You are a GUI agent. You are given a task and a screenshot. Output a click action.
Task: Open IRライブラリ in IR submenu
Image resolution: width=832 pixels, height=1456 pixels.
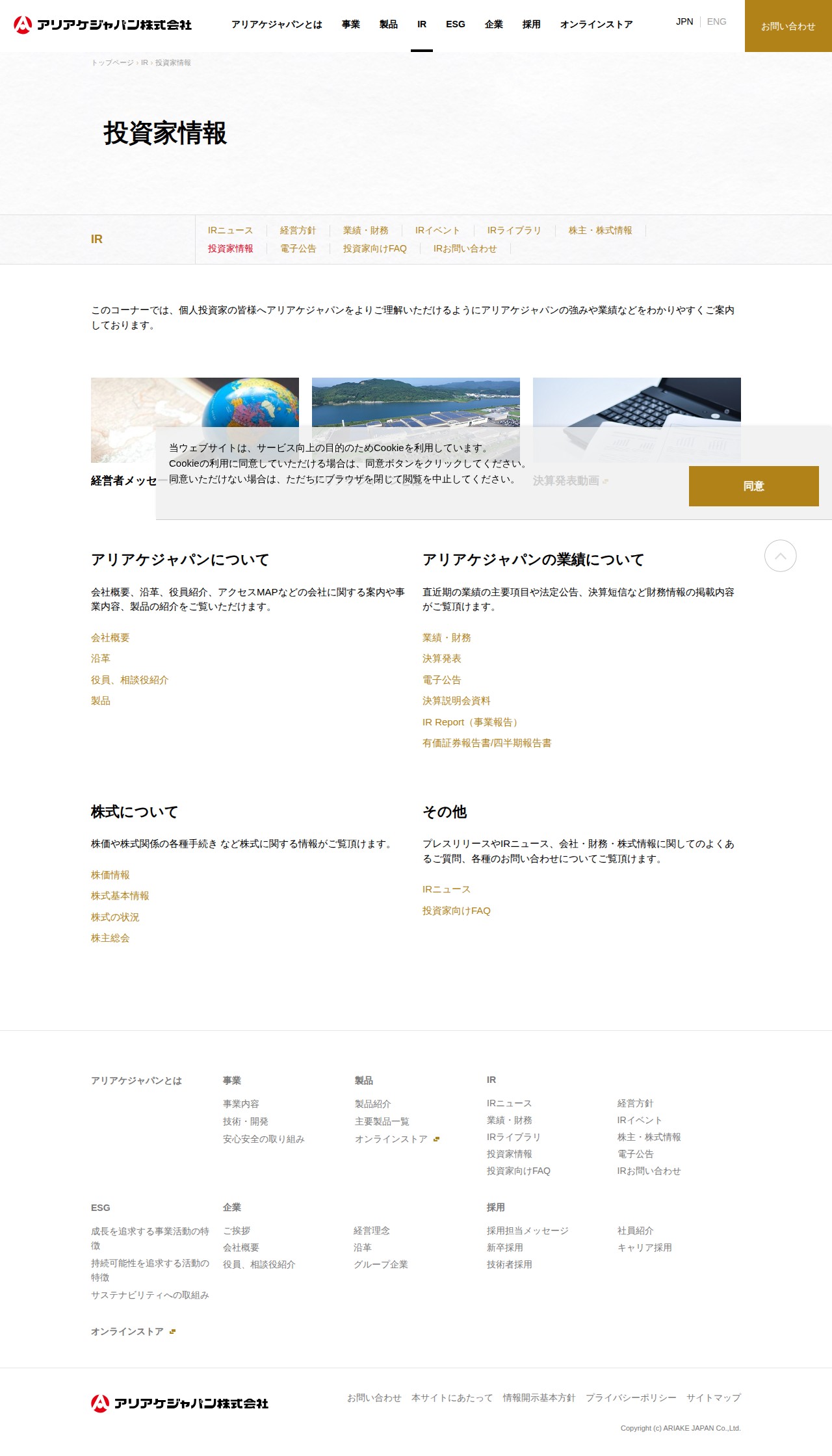(x=515, y=230)
